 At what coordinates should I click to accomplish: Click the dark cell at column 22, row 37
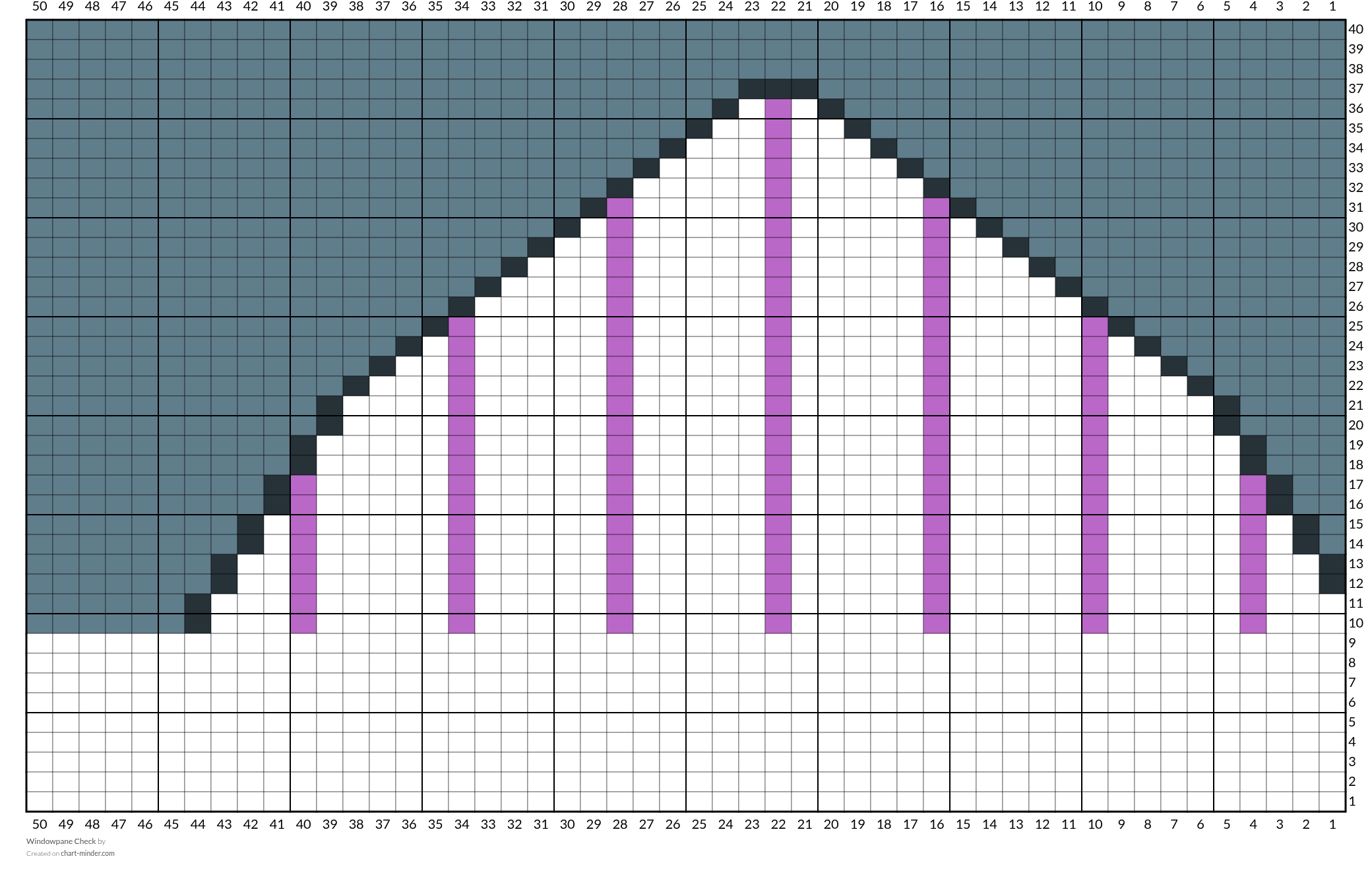778,89
